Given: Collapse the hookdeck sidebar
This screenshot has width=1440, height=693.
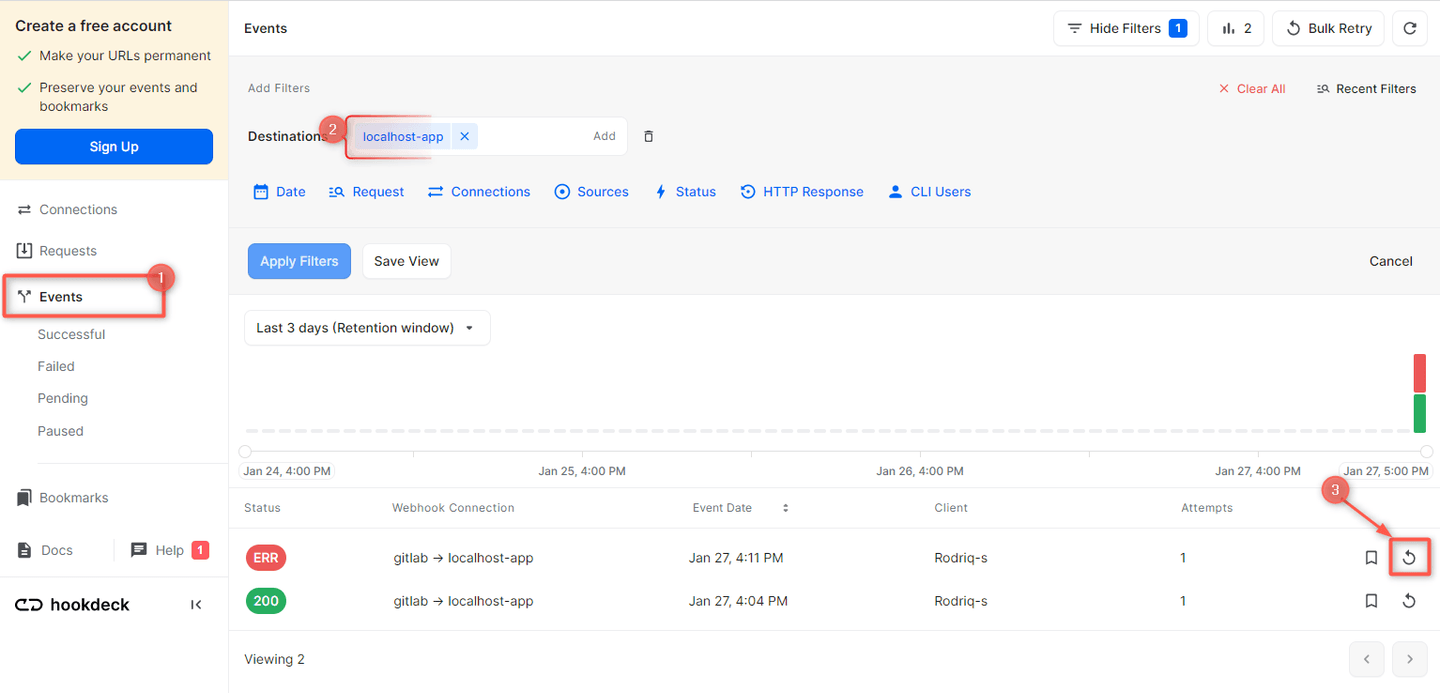Looking at the screenshot, I should point(196,604).
